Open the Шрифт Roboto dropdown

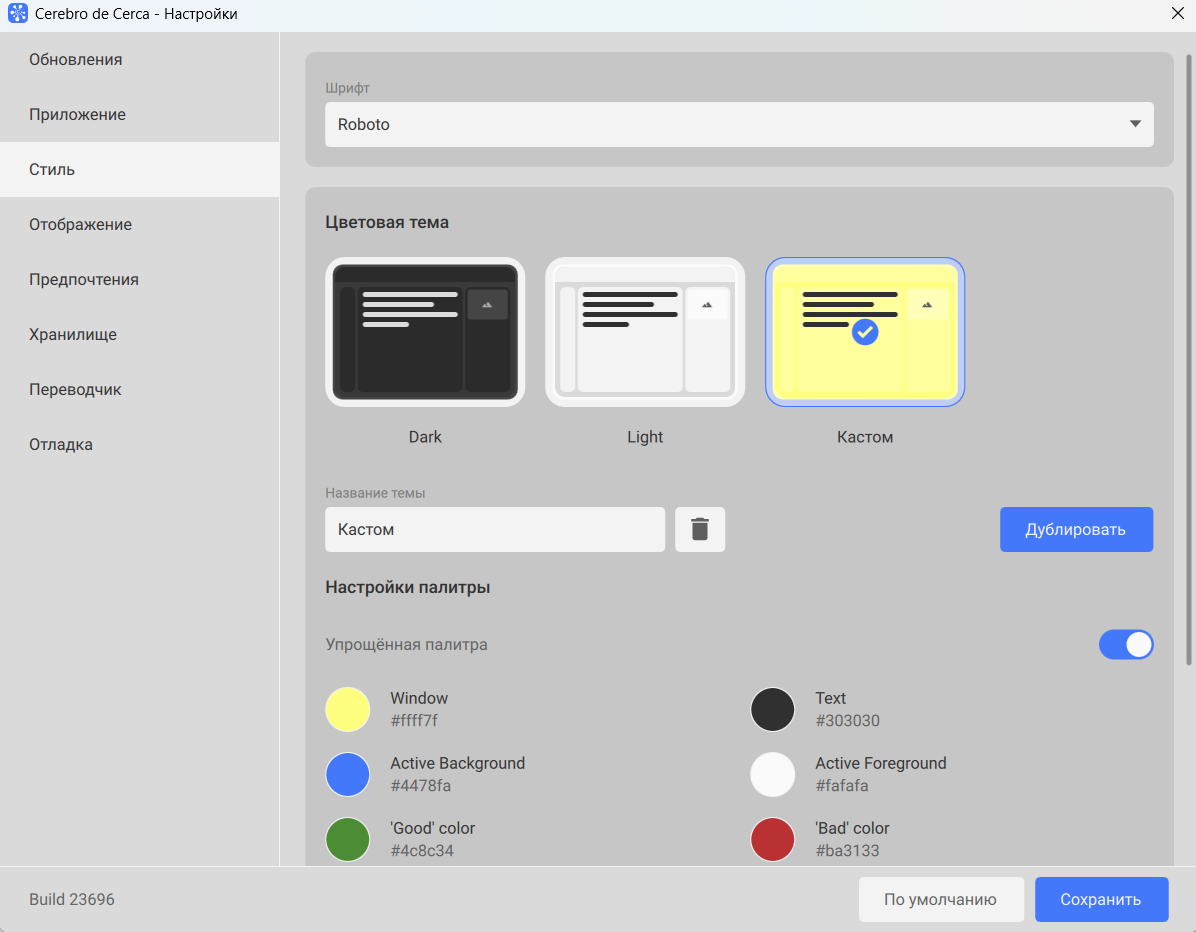pos(739,125)
